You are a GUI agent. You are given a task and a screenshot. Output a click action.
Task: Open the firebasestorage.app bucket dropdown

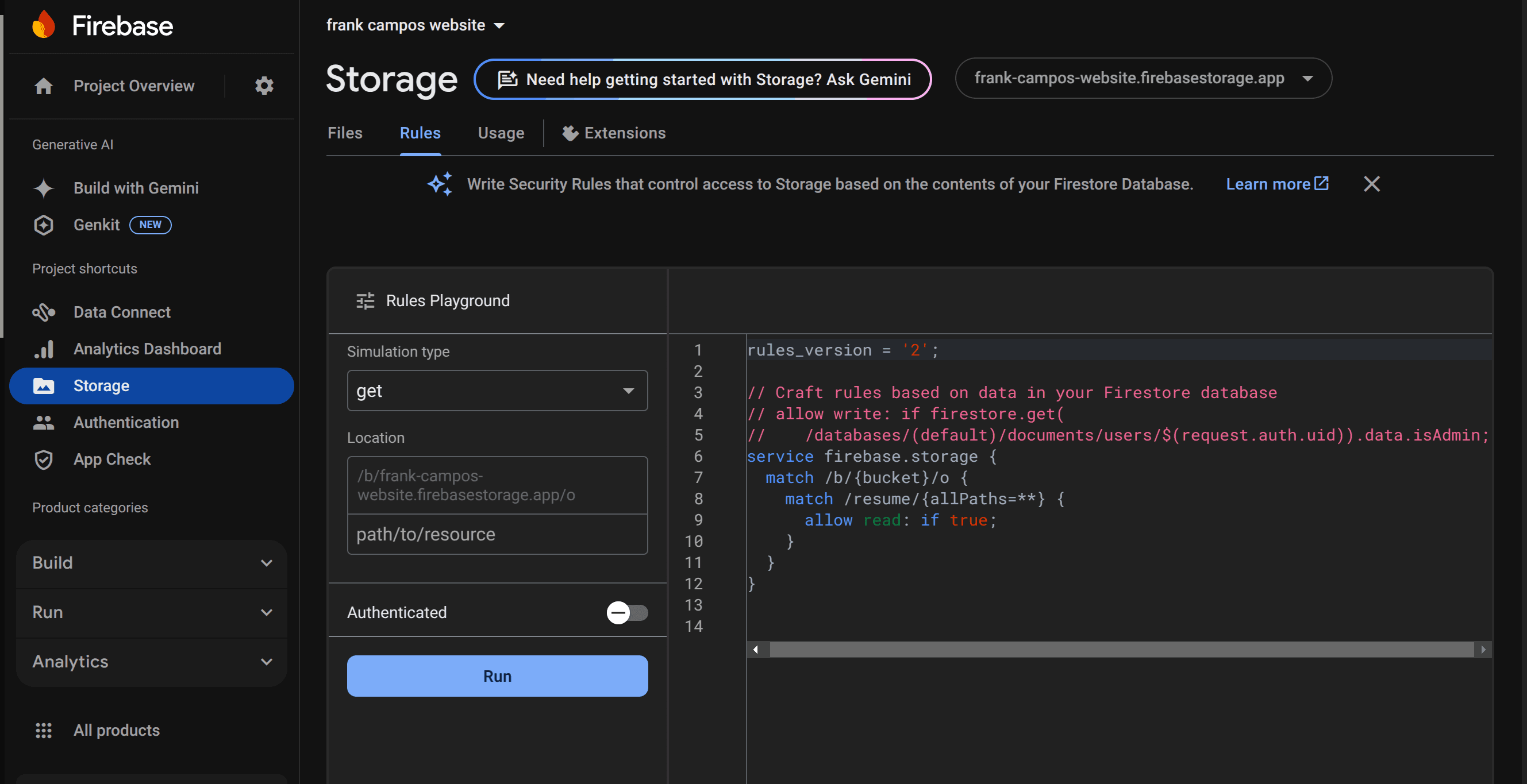1144,78
